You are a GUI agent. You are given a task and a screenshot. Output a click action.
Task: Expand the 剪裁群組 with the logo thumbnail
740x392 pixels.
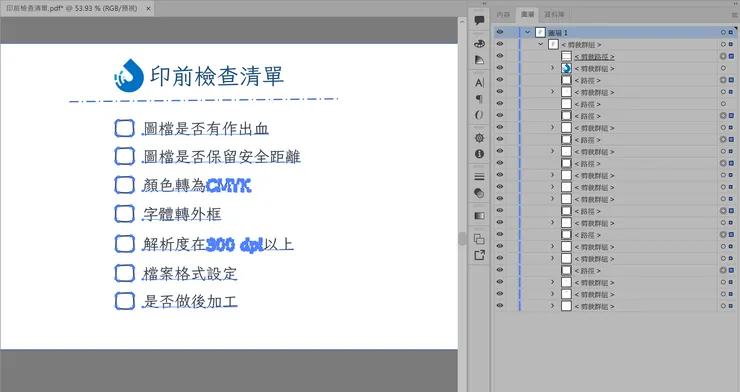[x=553, y=68]
